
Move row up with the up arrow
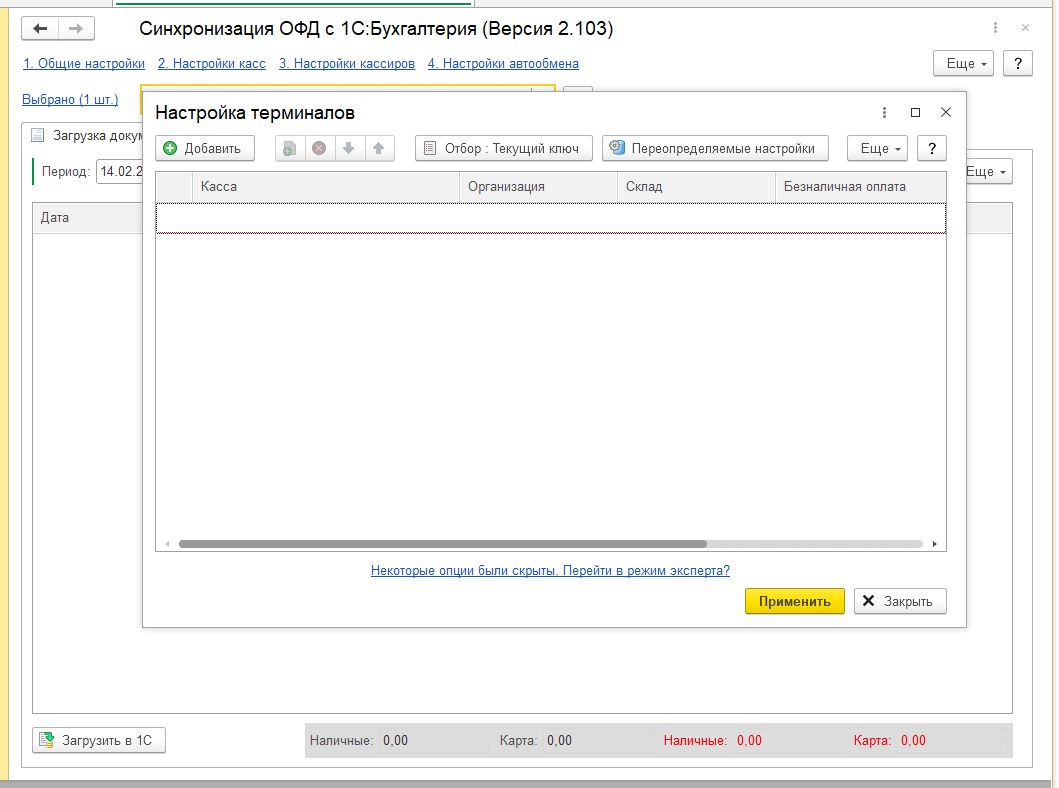coord(379,149)
